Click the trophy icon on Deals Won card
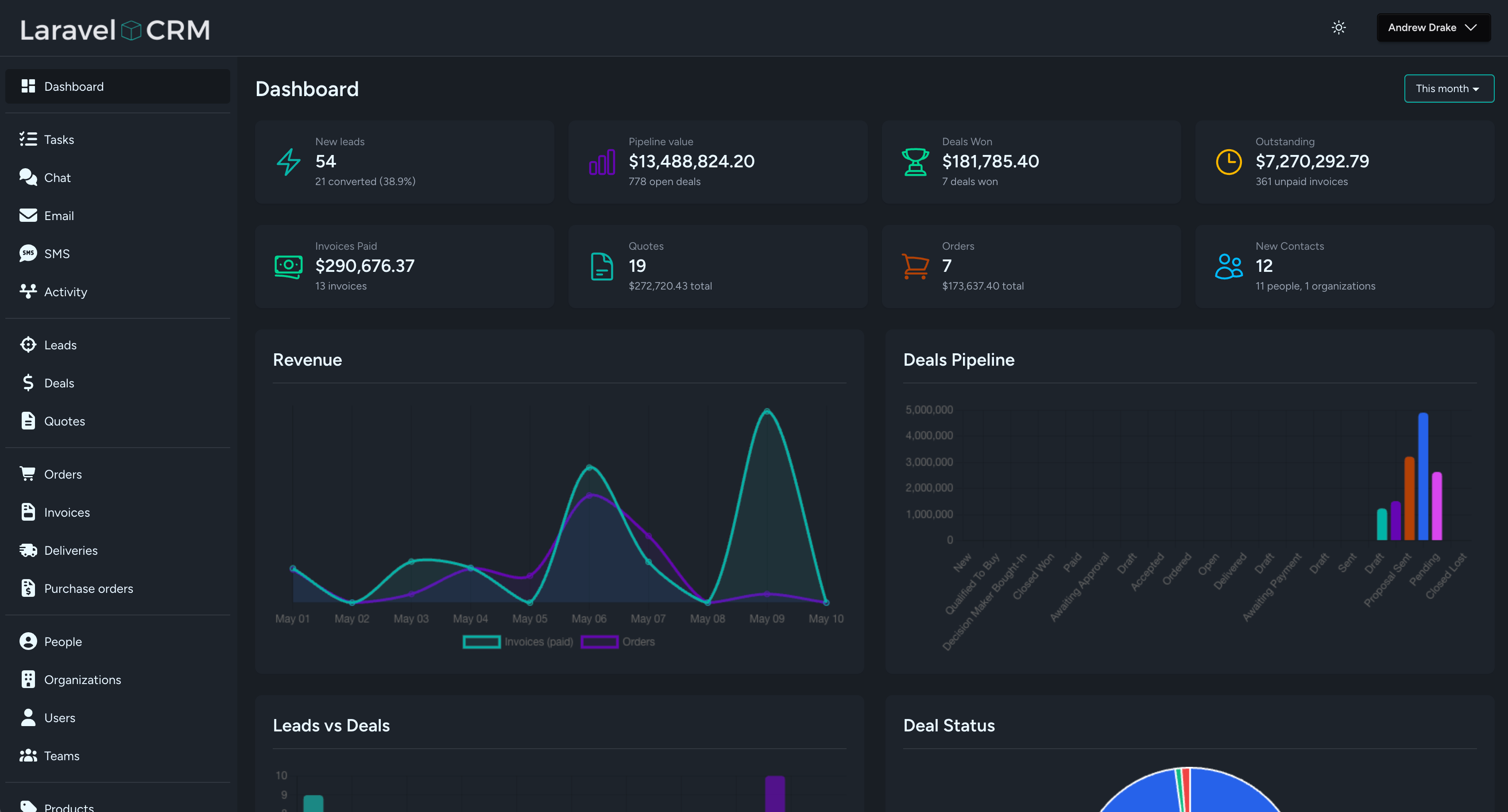The width and height of the screenshot is (1508, 812). (916, 162)
